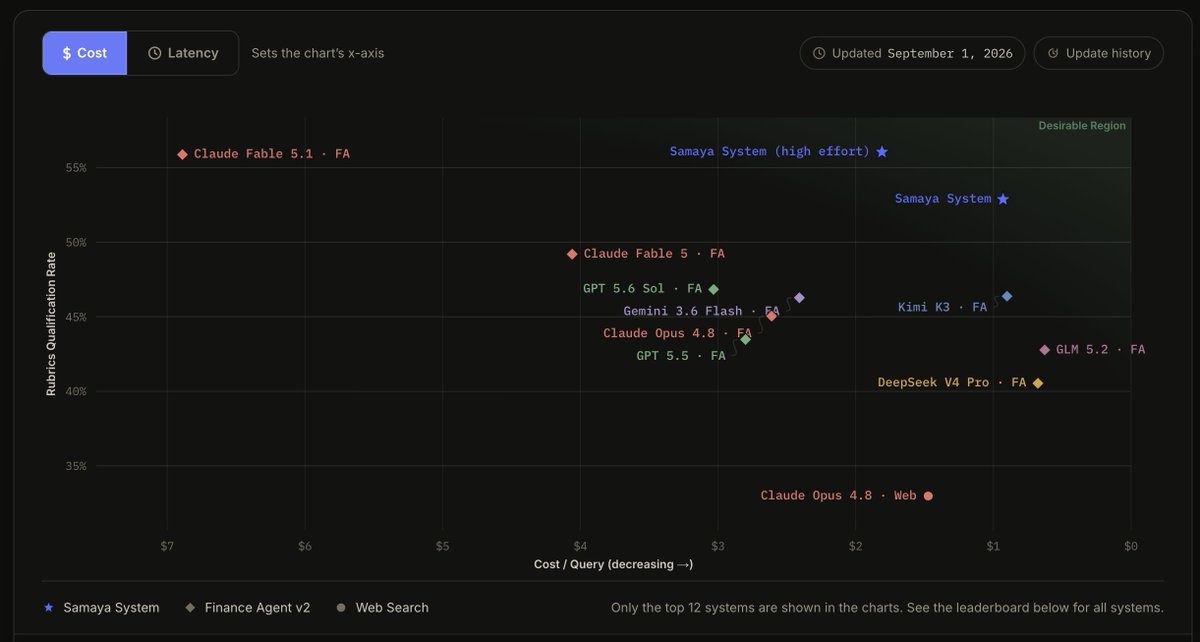This screenshot has width=1200, height=642.
Task: Select the Claude Fable 5 diamond marker
Action: 572,254
